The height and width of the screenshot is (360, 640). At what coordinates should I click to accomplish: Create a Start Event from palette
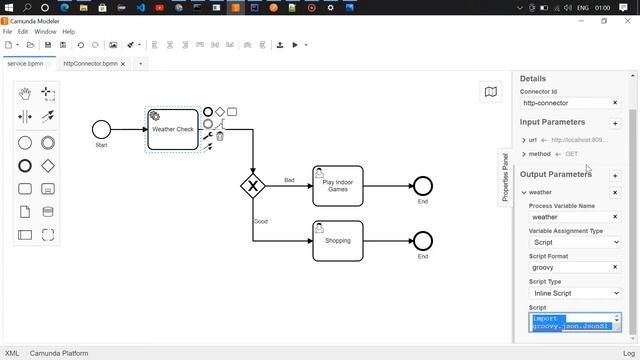(25, 143)
